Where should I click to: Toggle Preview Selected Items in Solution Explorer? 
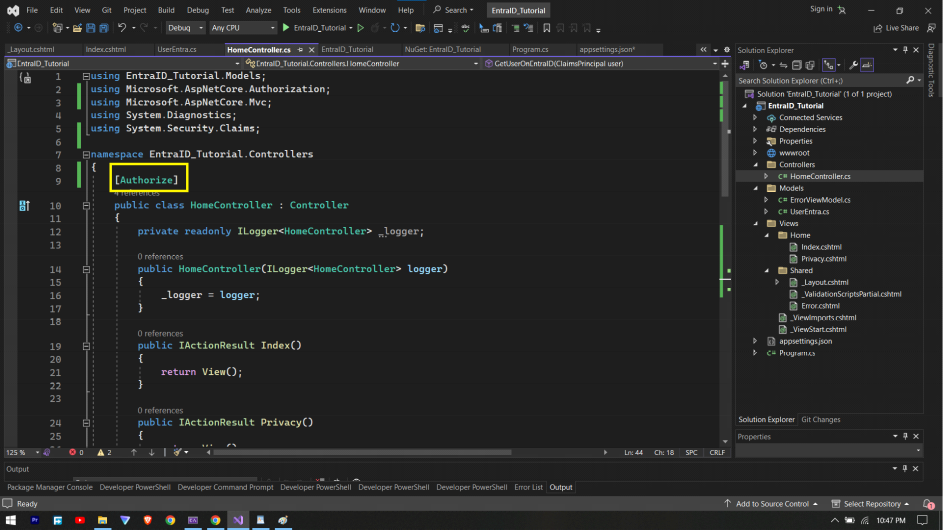pos(867,66)
